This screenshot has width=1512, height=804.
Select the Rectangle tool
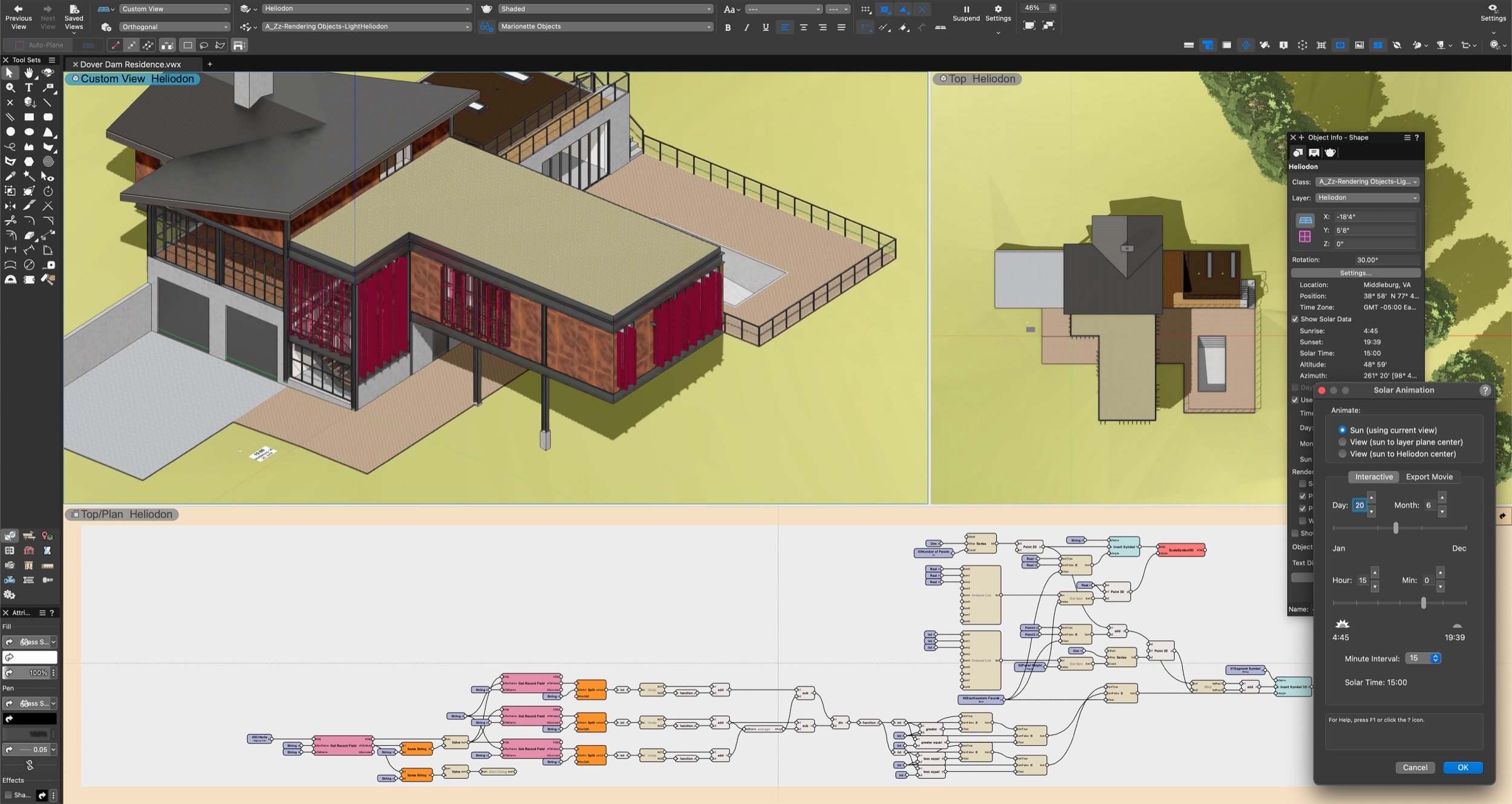(28, 117)
